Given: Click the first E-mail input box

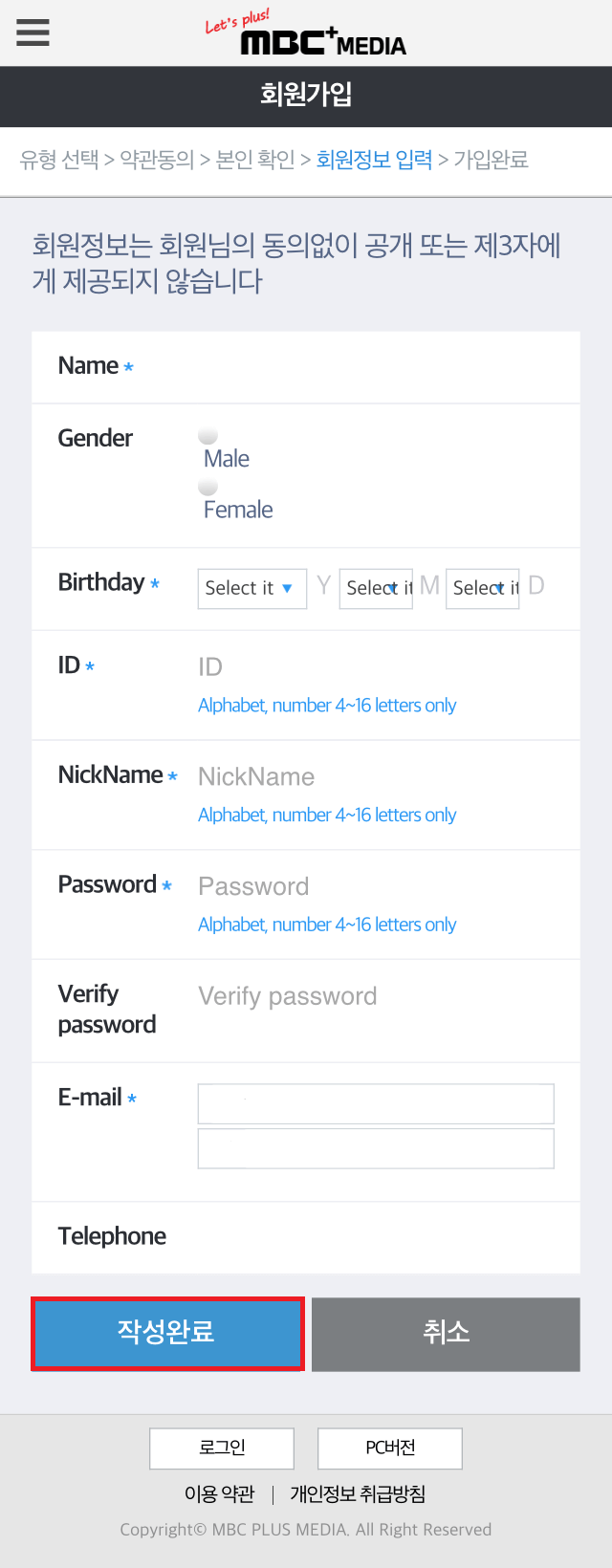Looking at the screenshot, I should pos(376,1103).
